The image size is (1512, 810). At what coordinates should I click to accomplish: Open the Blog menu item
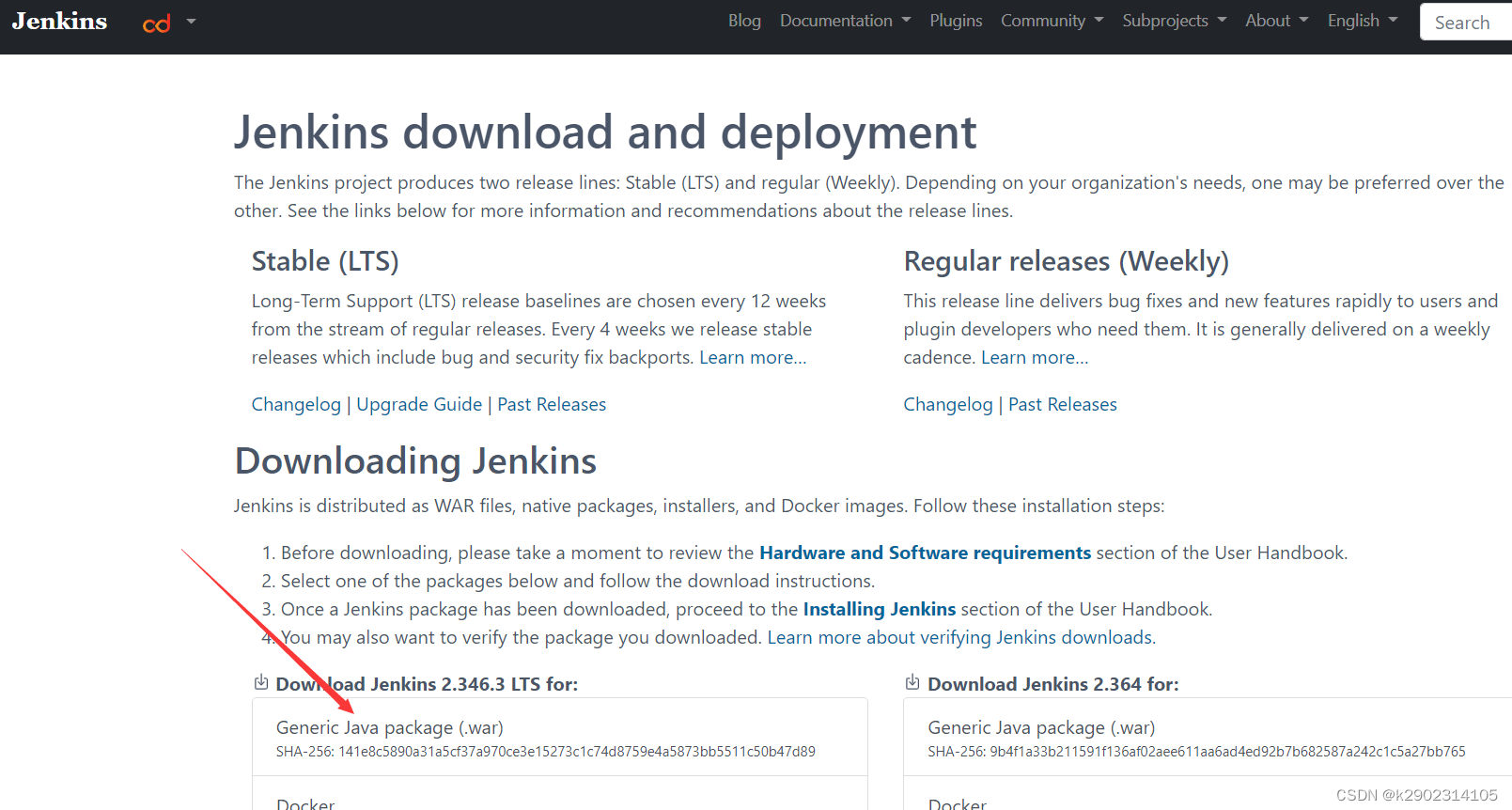[x=744, y=21]
